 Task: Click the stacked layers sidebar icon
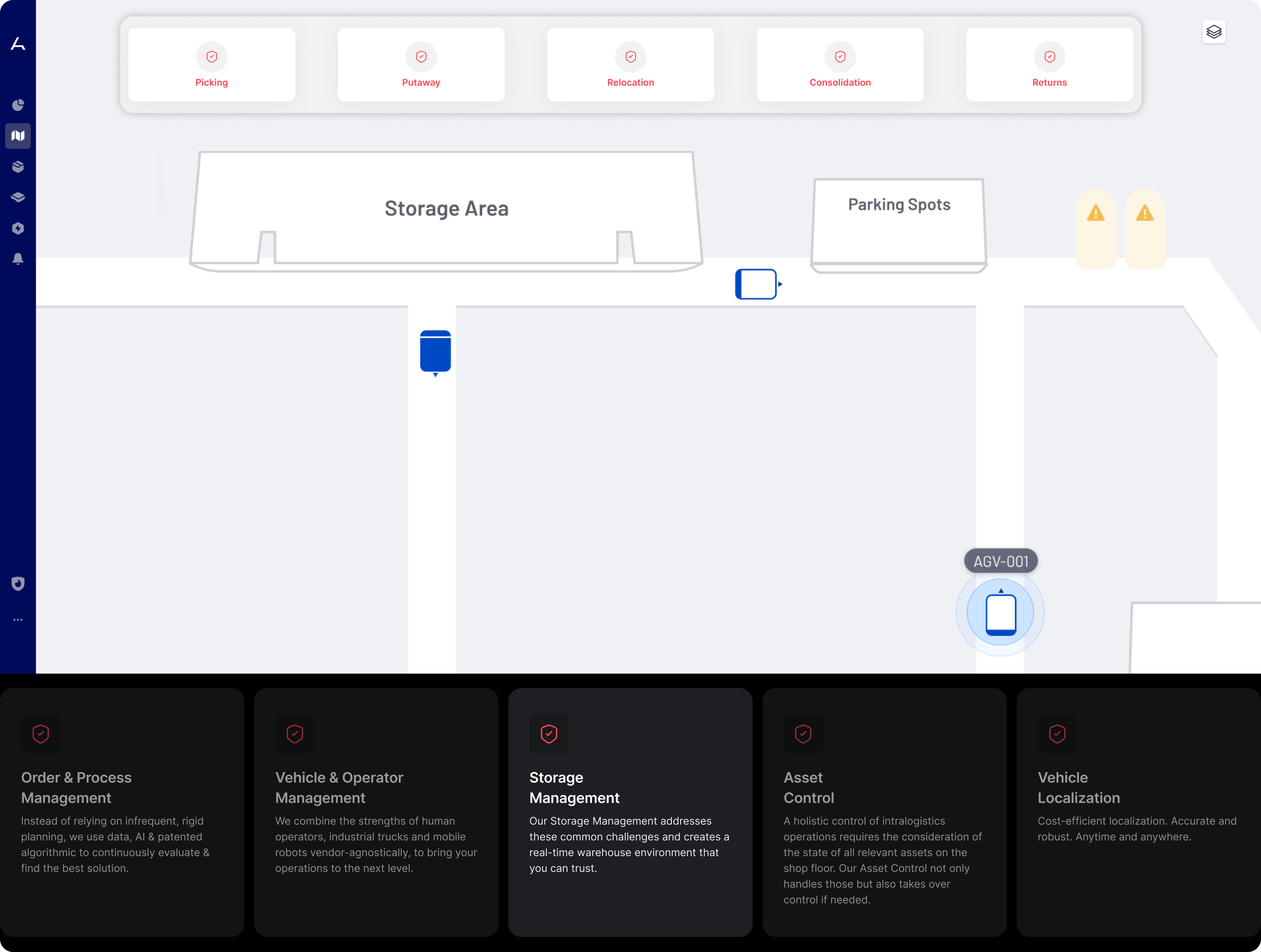[18, 197]
